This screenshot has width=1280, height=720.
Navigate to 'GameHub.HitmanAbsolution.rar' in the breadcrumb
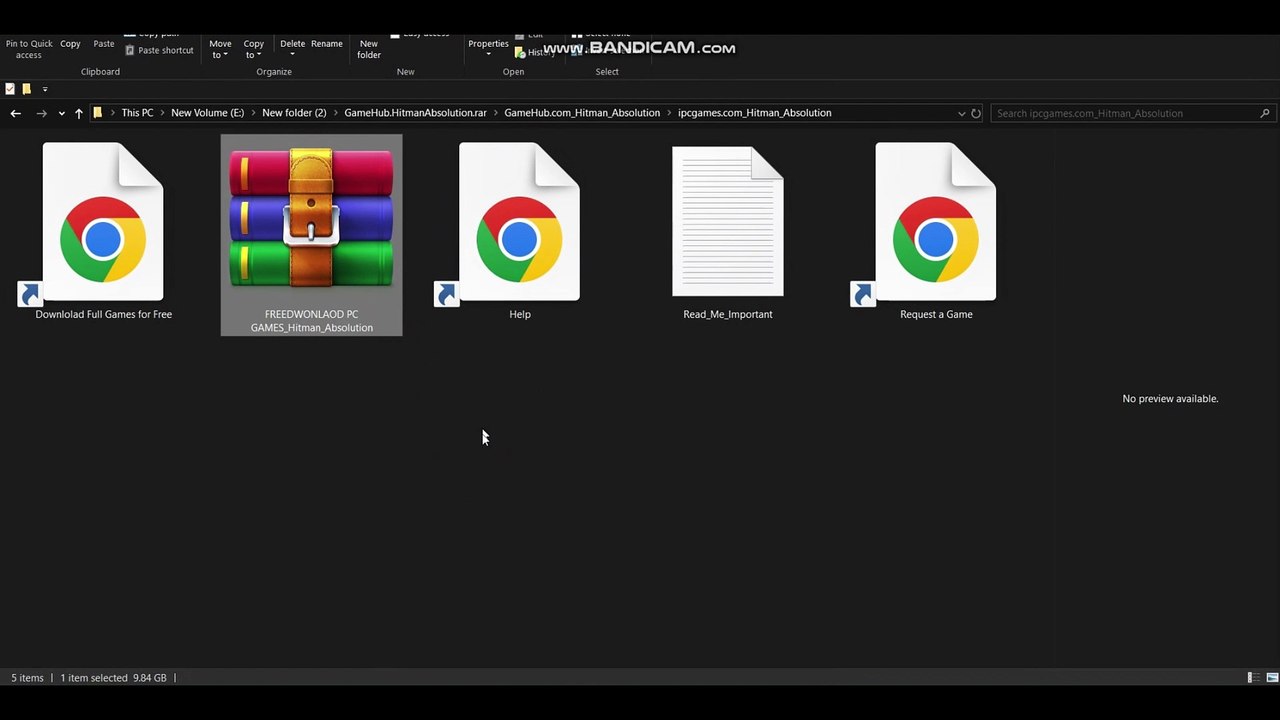click(415, 113)
